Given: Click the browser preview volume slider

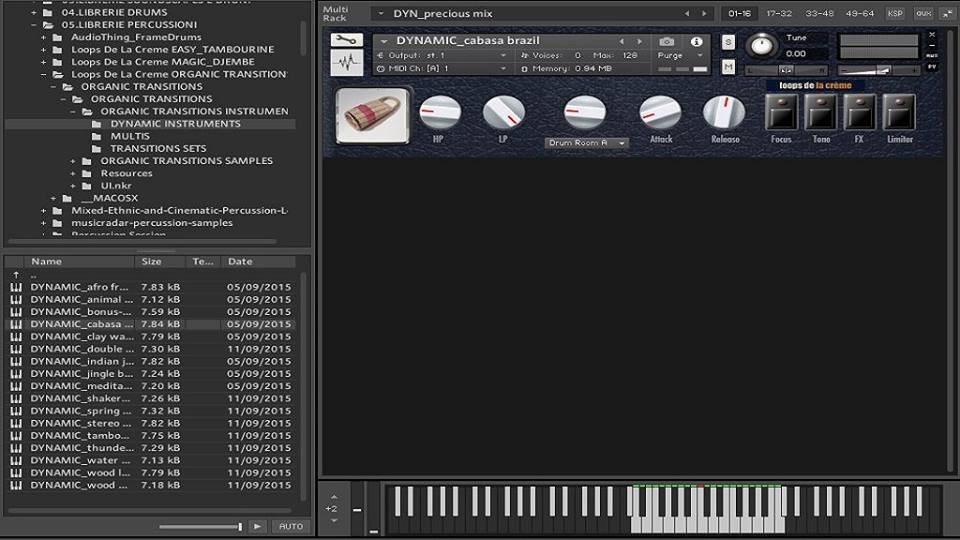Looking at the screenshot, I should tap(200, 526).
